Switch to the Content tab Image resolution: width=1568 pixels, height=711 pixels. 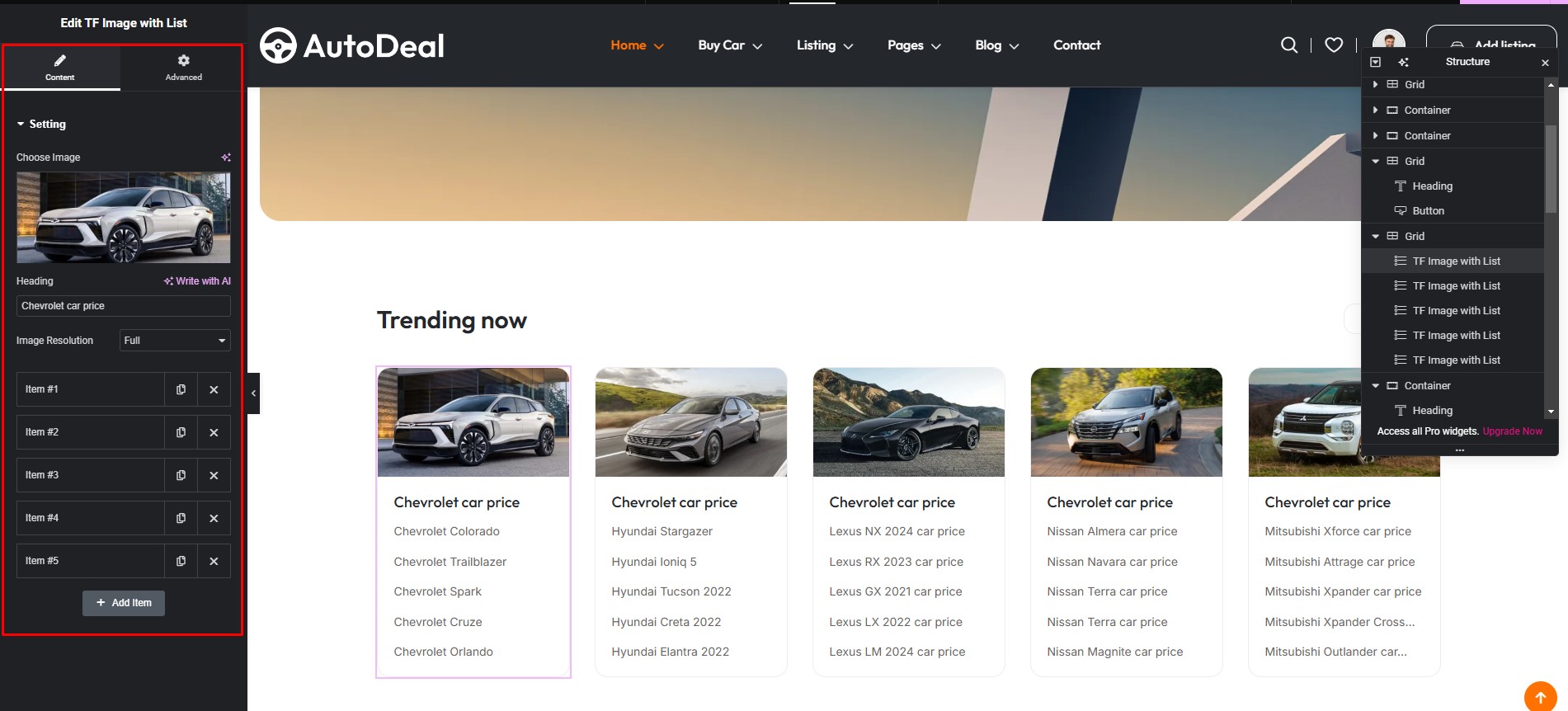(60, 68)
